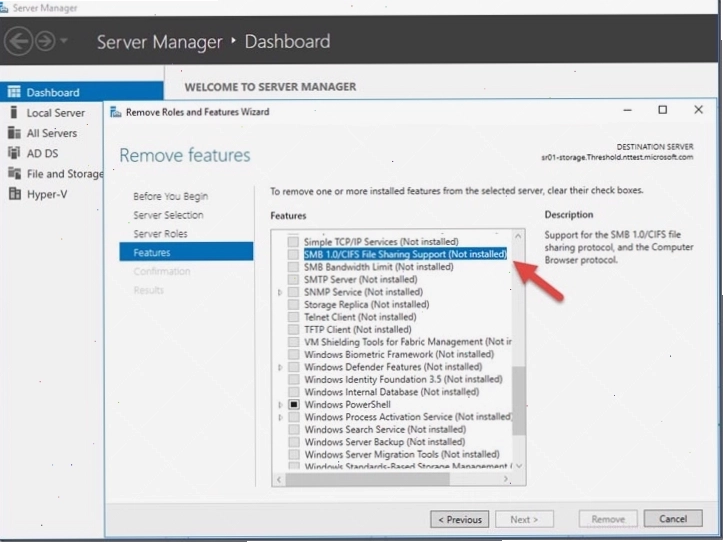The height and width of the screenshot is (543, 723).
Task: Expand the SNMP Service tree node
Action: point(280,292)
